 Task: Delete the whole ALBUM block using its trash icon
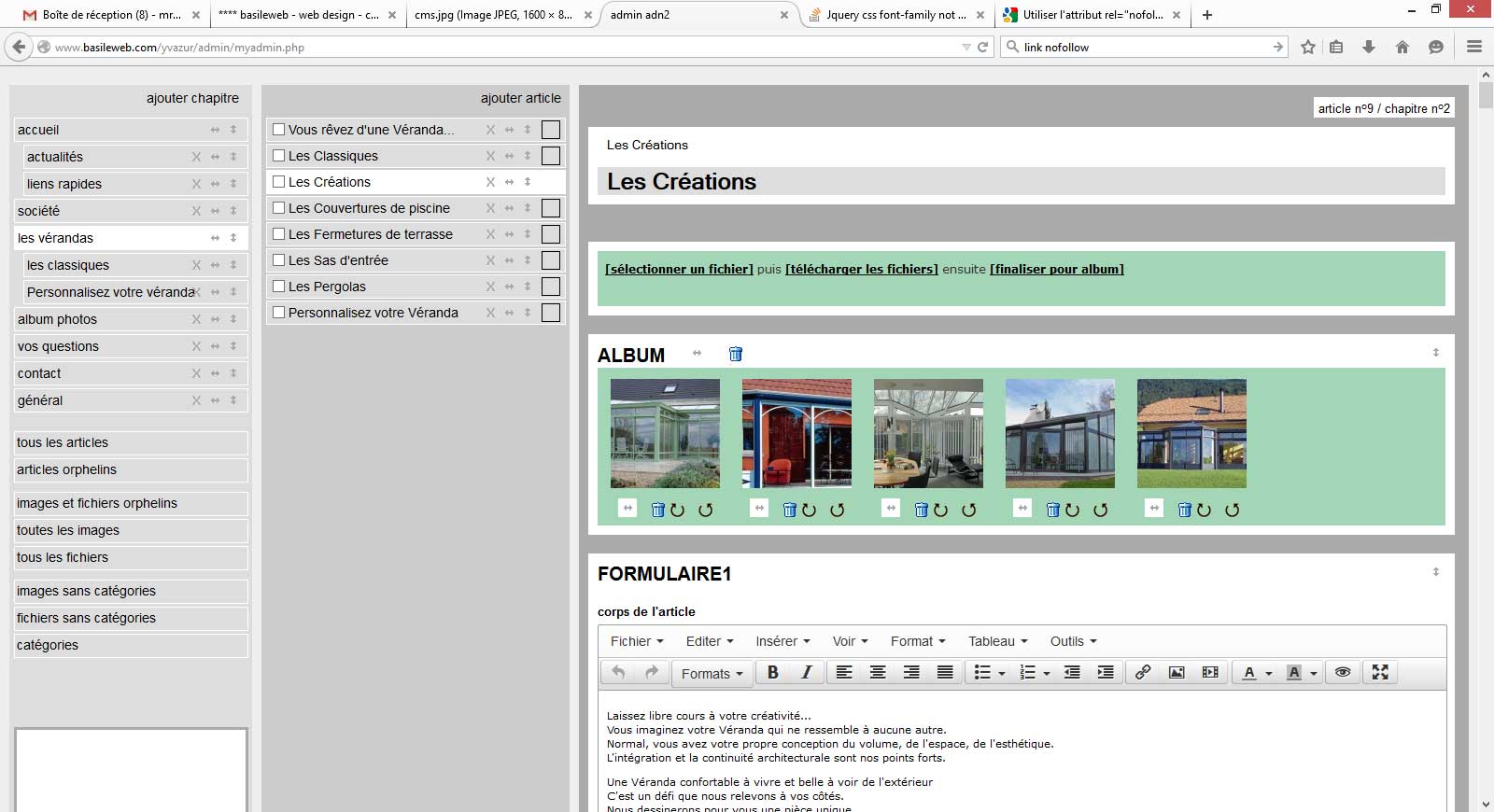736,354
